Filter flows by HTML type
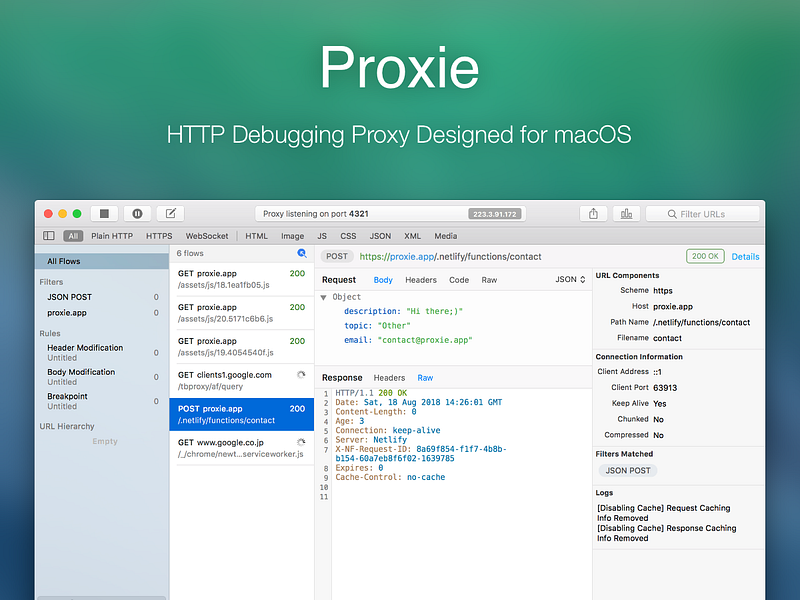Image resolution: width=800 pixels, height=600 pixels. [256, 236]
